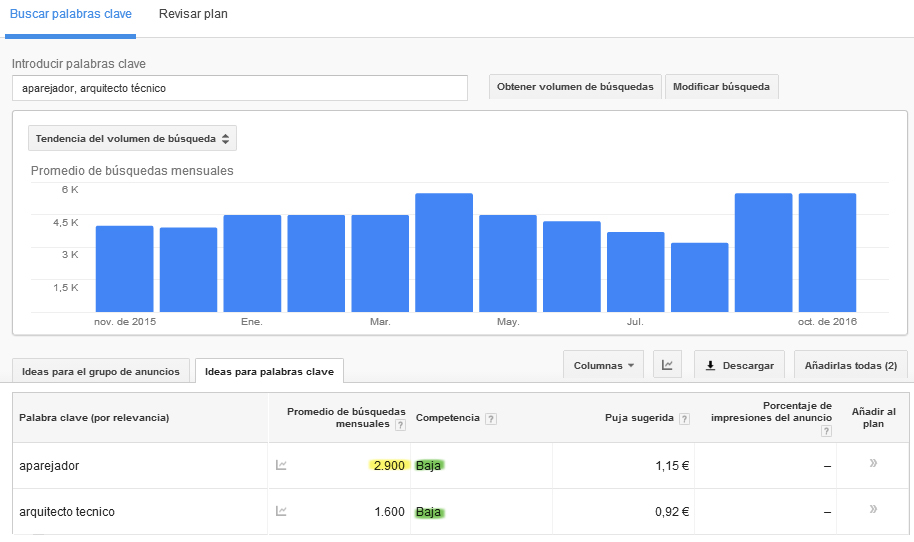Image resolution: width=914 pixels, height=542 pixels.
Task: Switch to Revisar plan tab
Action: [193, 14]
